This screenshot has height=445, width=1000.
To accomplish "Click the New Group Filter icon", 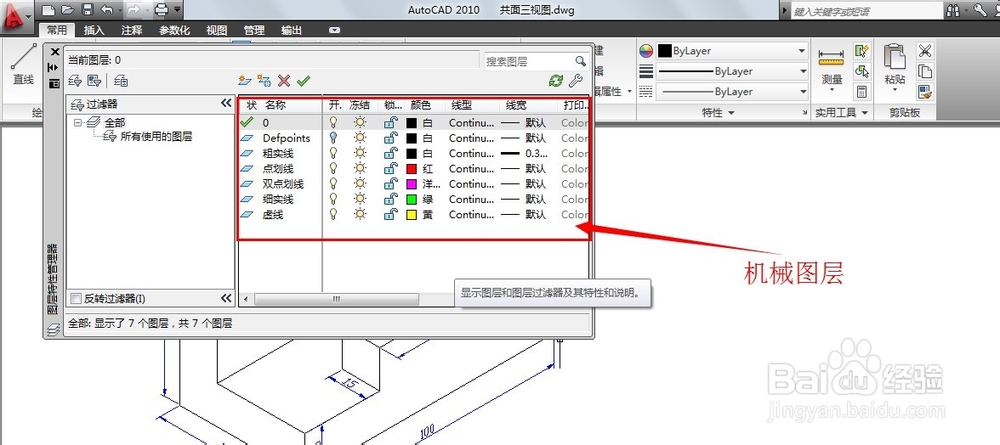I will tap(94, 80).
